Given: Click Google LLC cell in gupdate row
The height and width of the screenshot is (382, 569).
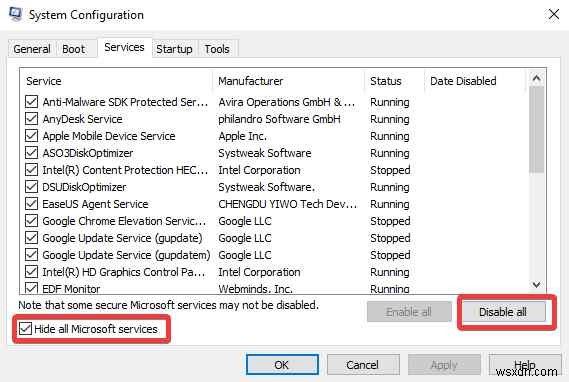Looking at the screenshot, I should pyautogui.click(x=245, y=238).
